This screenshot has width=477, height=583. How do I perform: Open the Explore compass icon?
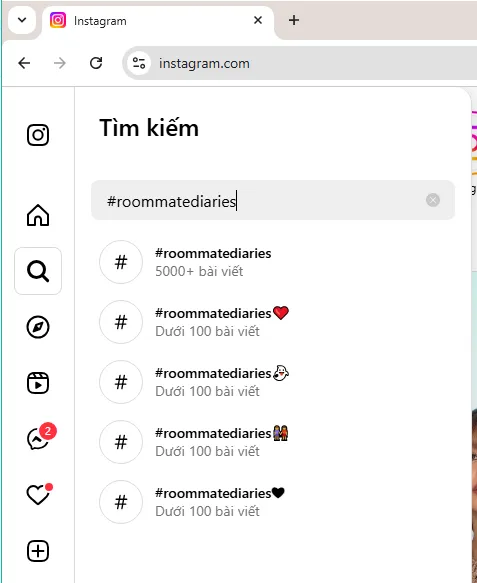38,327
